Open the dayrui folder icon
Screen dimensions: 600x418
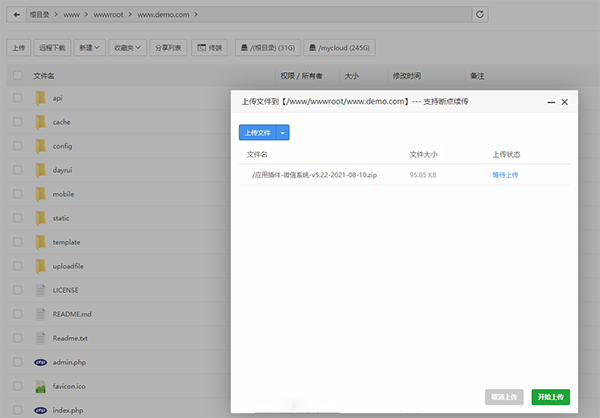point(41,170)
